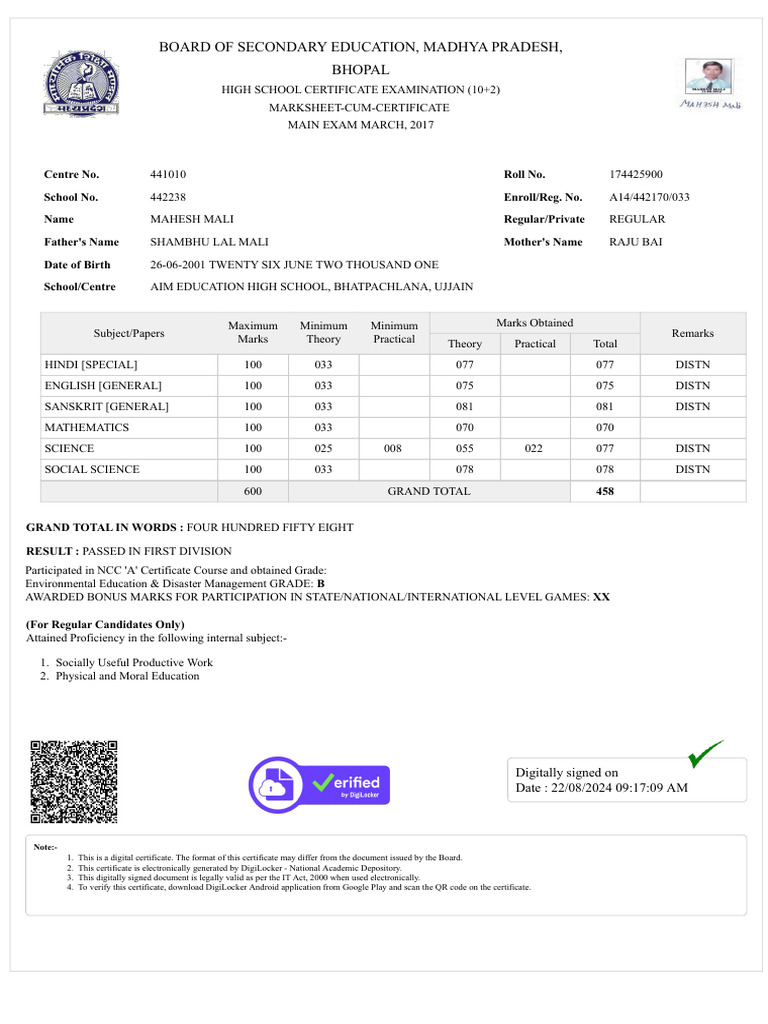Image resolution: width=768 pixels, height=1024 pixels.
Task: Click the Environmental Education grade B line
Action: [x=175, y=584]
